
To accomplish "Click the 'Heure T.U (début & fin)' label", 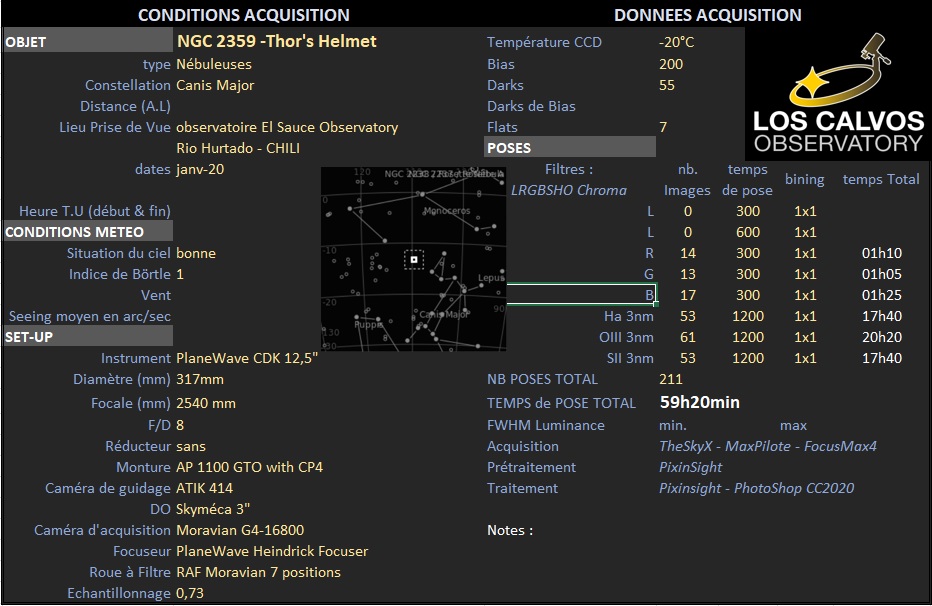I will tap(95, 212).
